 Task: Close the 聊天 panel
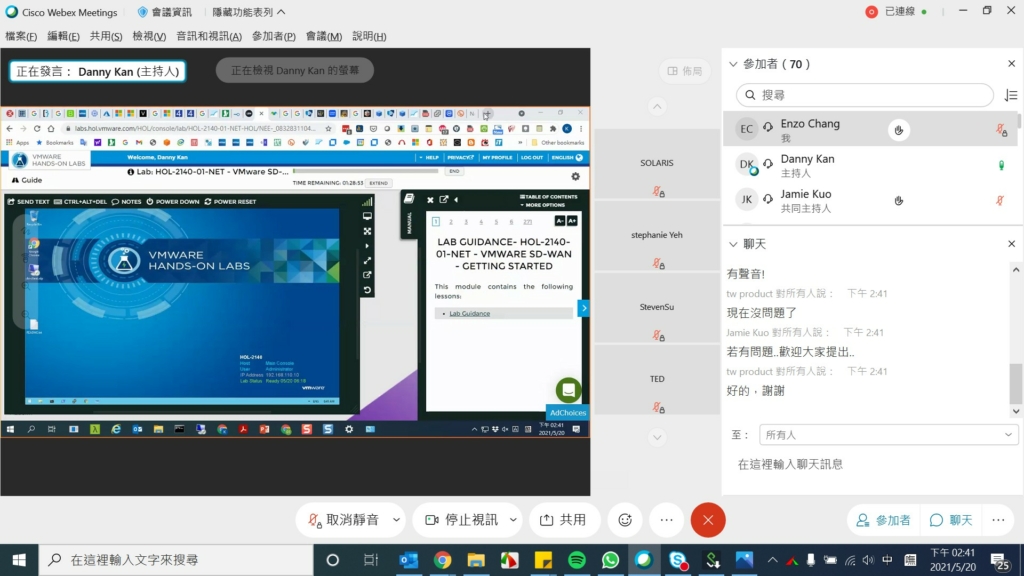pos(1012,244)
